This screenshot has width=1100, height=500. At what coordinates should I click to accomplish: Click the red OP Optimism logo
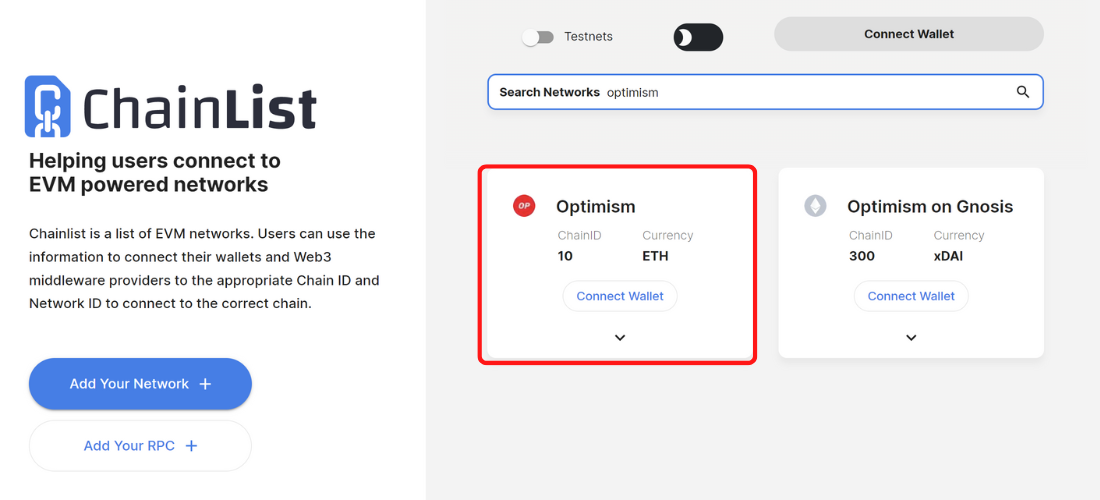(524, 206)
